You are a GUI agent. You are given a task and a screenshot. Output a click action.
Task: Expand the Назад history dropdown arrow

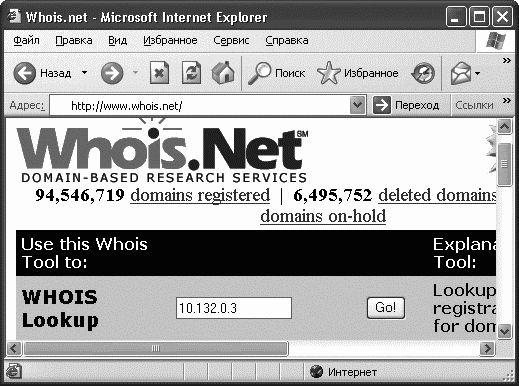pyautogui.click(x=85, y=72)
